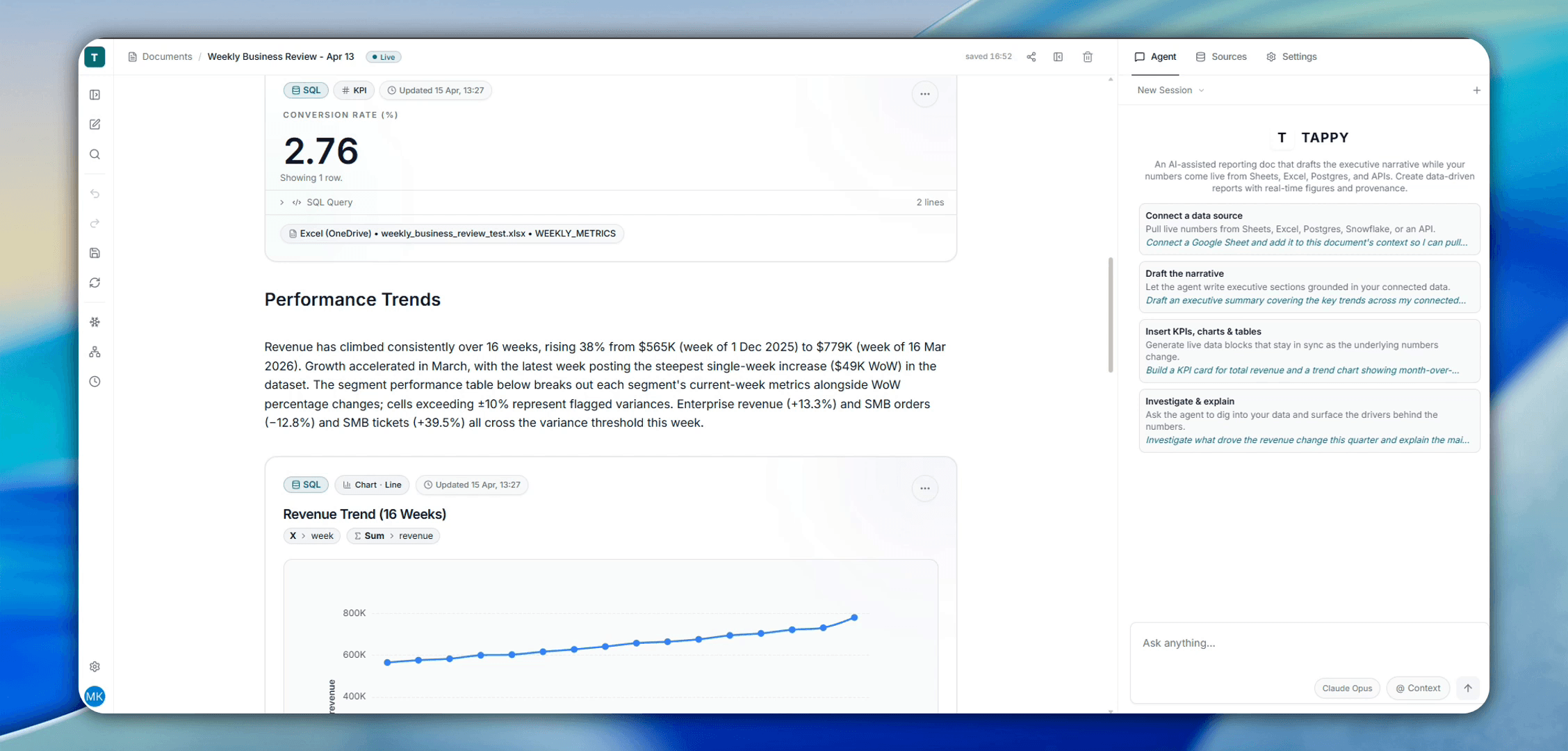Click the last data point on revenue line
The image size is (1568, 751).
pyautogui.click(x=854, y=617)
